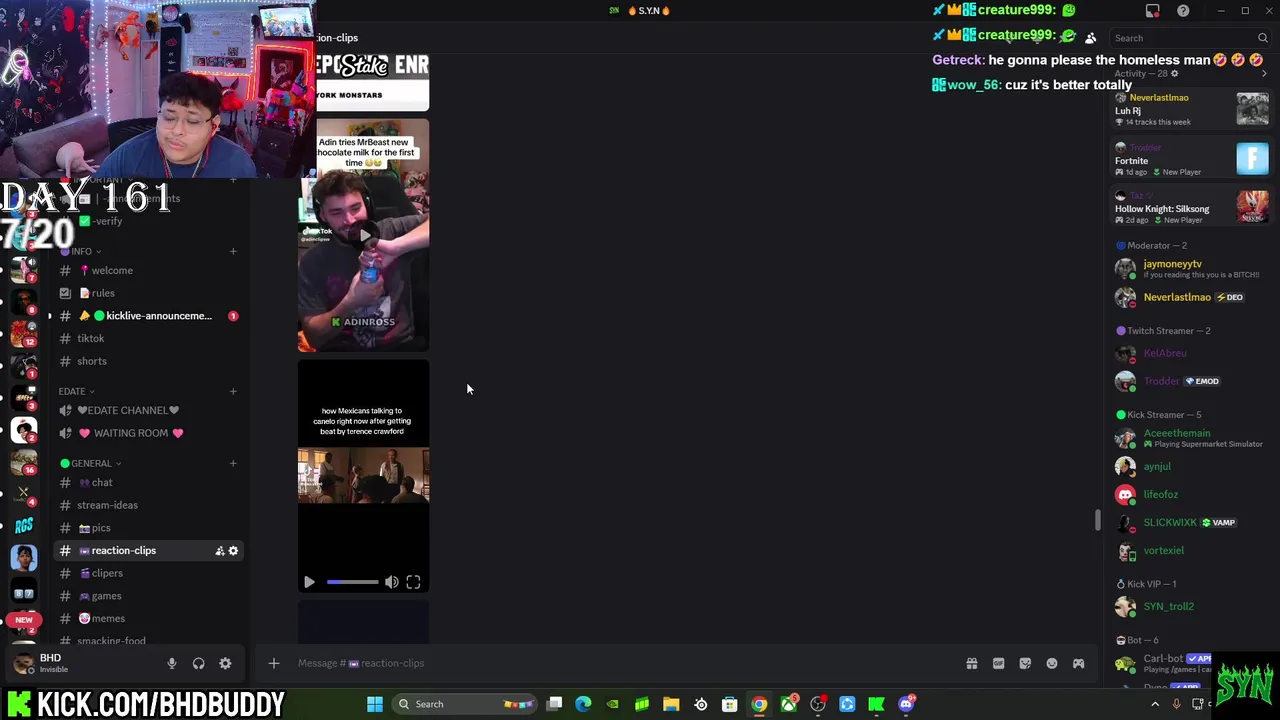Image resolution: width=1280 pixels, height=720 pixels.
Task: Open Discord from the taskbar
Action: (x=907, y=704)
